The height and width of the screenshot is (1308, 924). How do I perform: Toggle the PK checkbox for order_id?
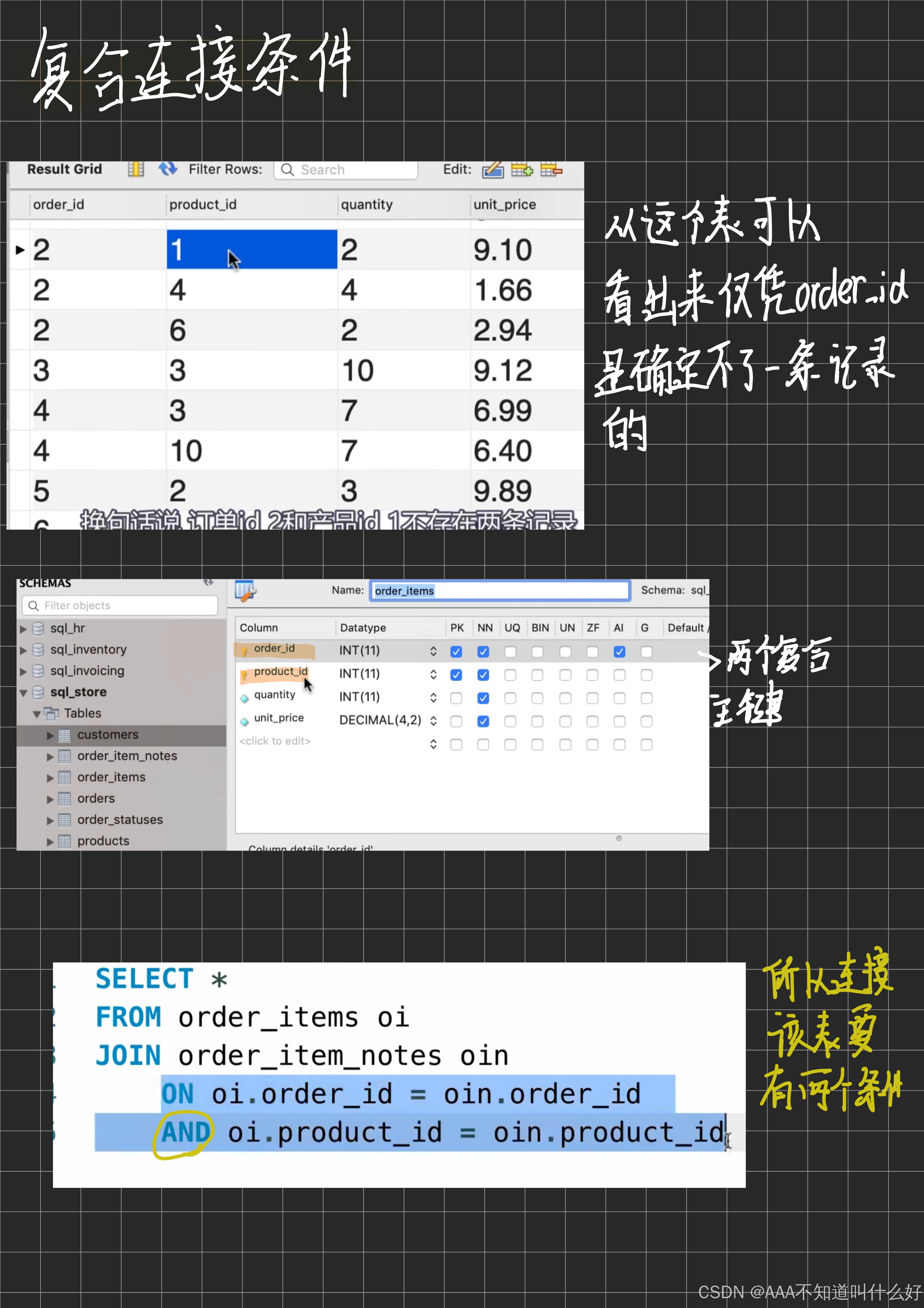pos(456,652)
